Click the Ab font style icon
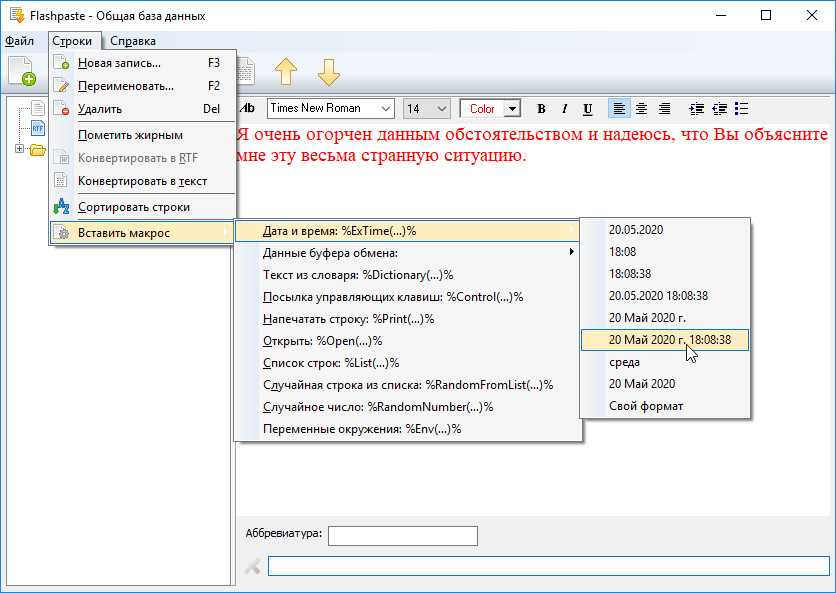 pos(247,108)
